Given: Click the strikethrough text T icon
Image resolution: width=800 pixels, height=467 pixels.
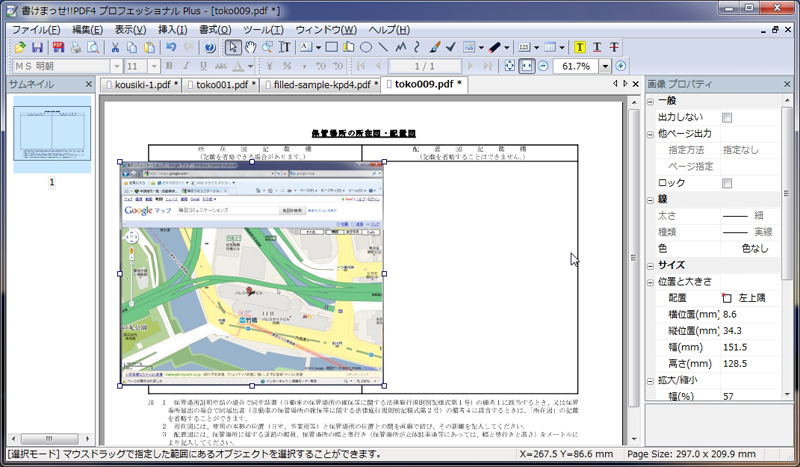Looking at the screenshot, I should (x=614, y=47).
